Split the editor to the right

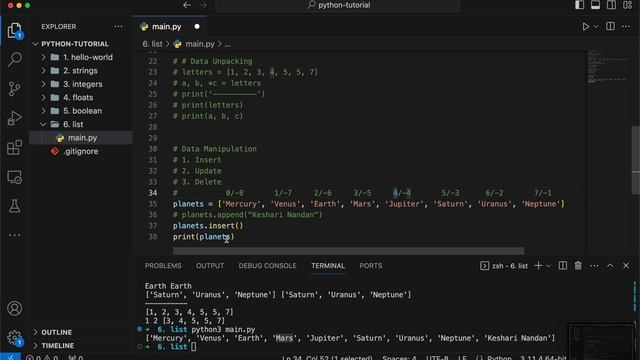pyautogui.click(x=610, y=26)
